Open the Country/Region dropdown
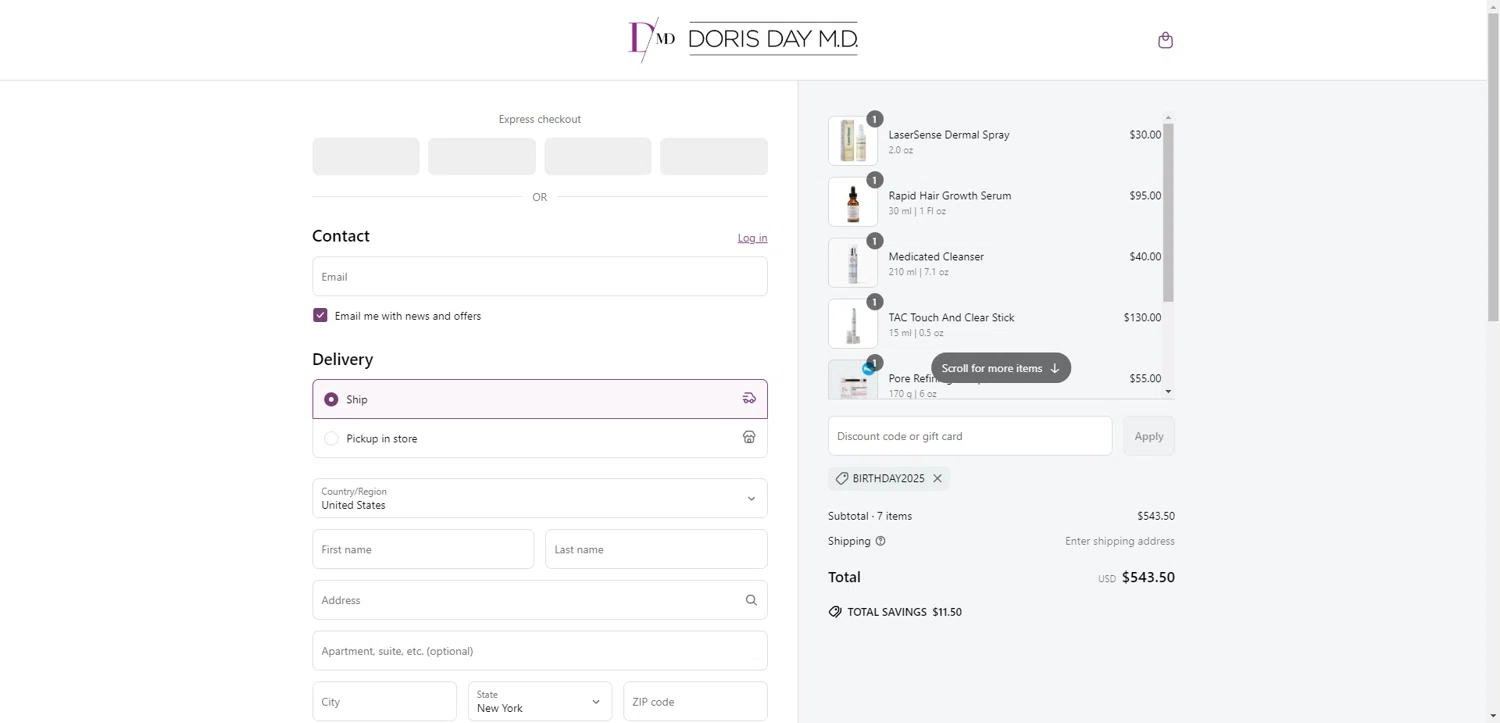This screenshot has height=723, width=1500. tap(540, 498)
